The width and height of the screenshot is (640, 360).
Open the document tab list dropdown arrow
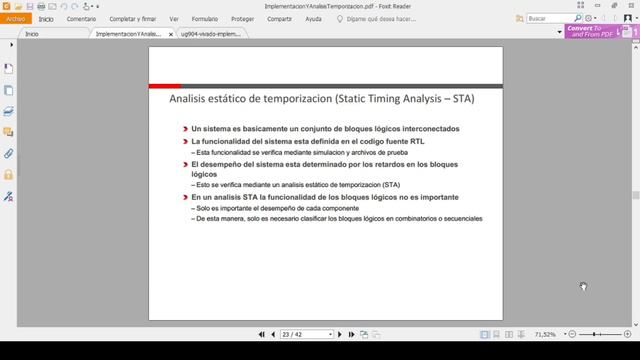pyautogui.click(x=559, y=32)
